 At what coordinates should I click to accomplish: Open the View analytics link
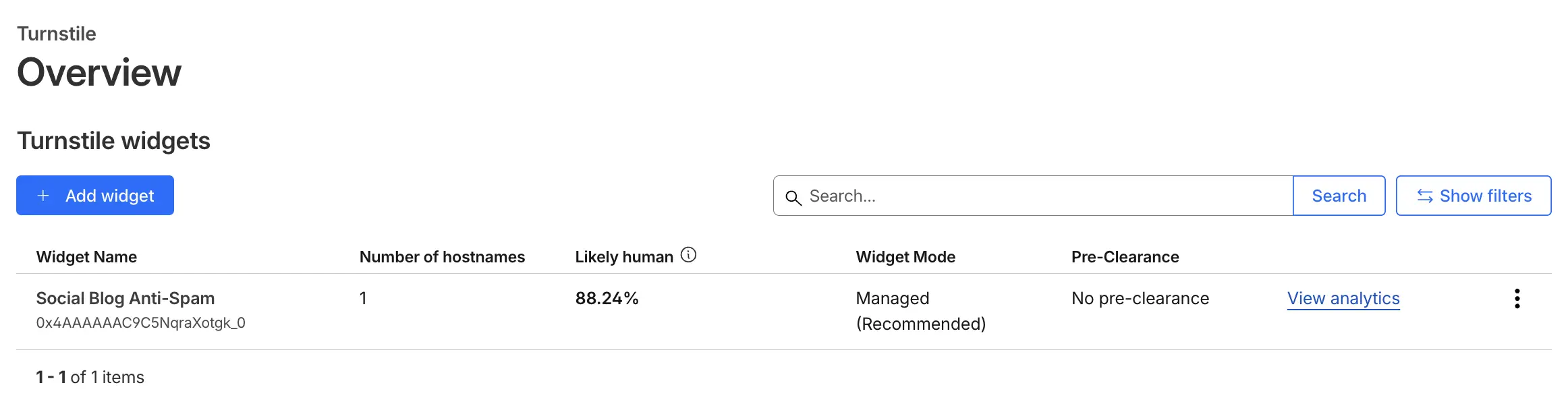(1343, 298)
